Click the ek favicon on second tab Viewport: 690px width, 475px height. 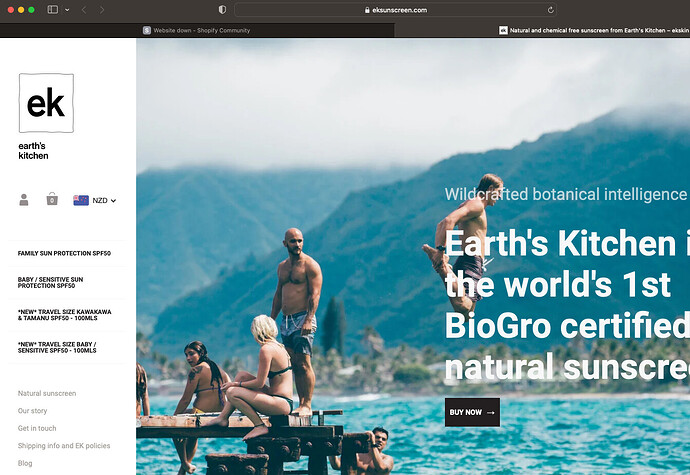click(x=503, y=30)
